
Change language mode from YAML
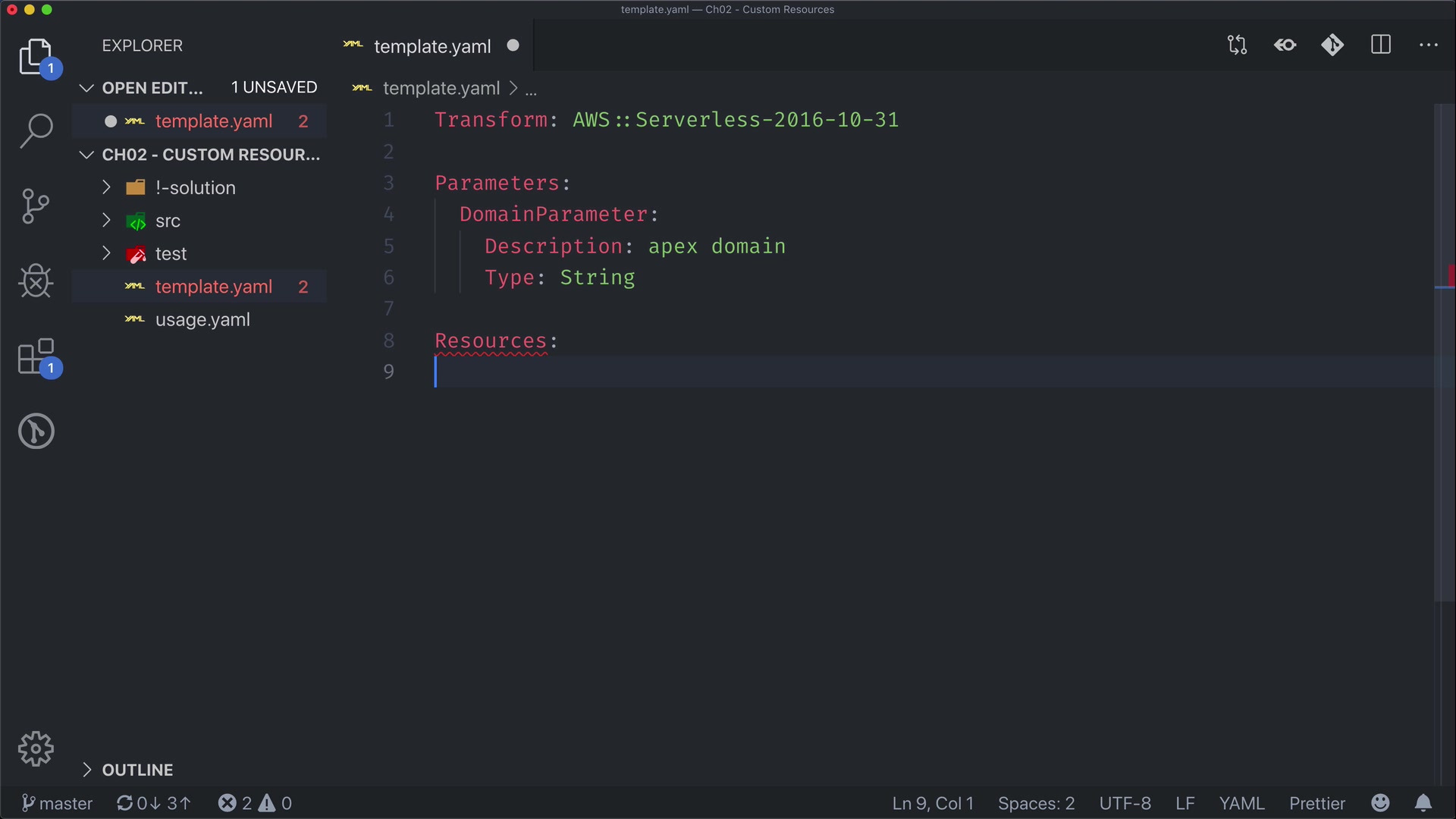pyautogui.click(x=1241, y=803)
